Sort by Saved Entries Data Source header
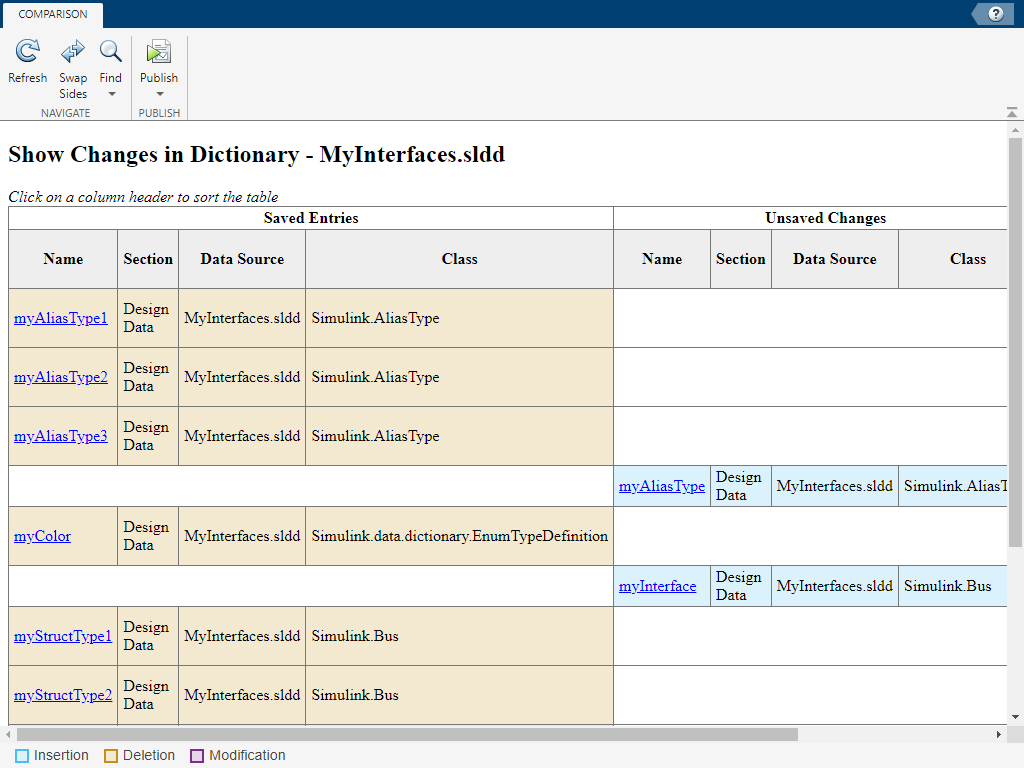The height and width of the screenshot is (768, 1024). point(242,259)
